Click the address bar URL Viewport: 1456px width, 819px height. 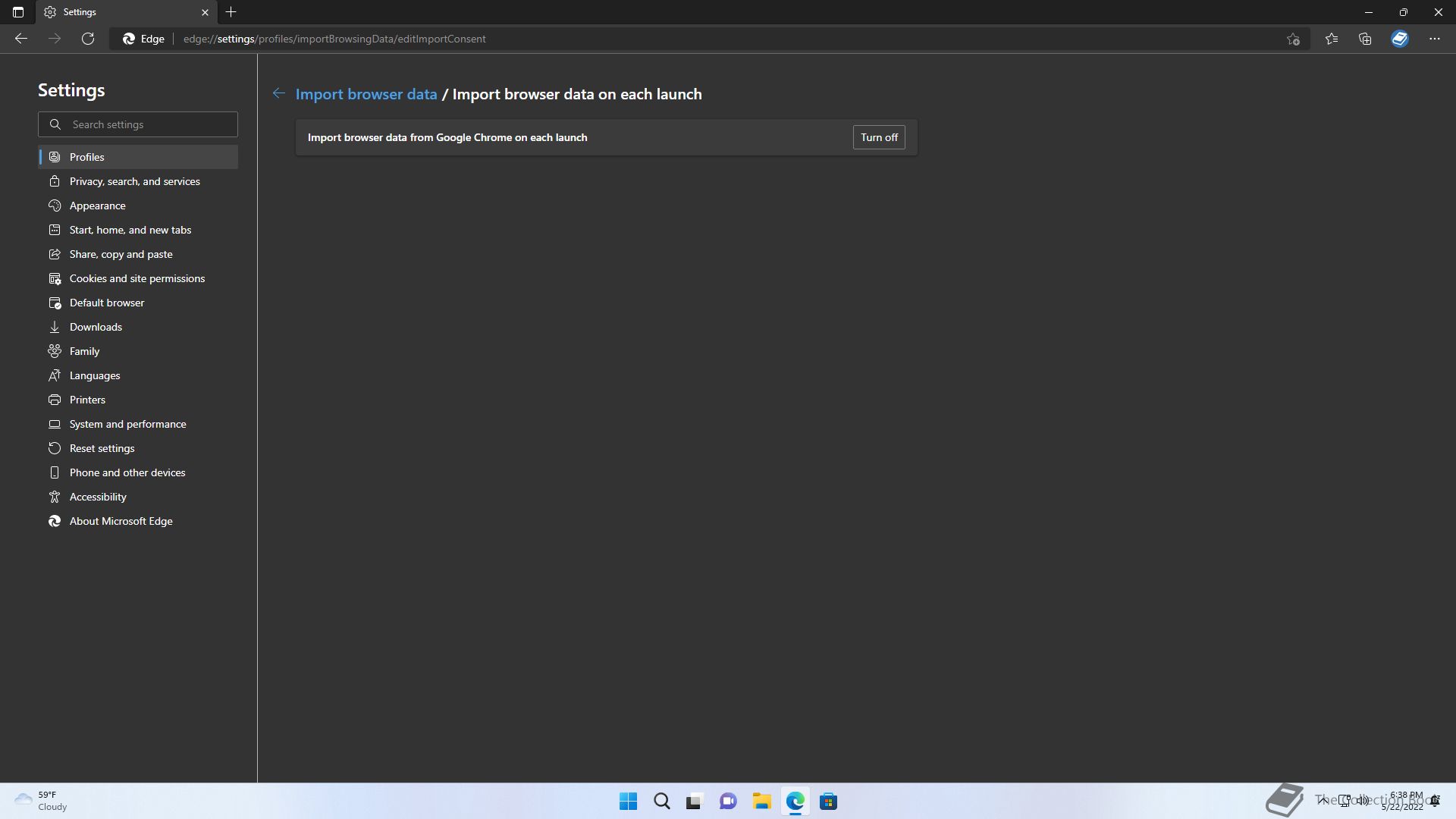[x=334, y=39]
